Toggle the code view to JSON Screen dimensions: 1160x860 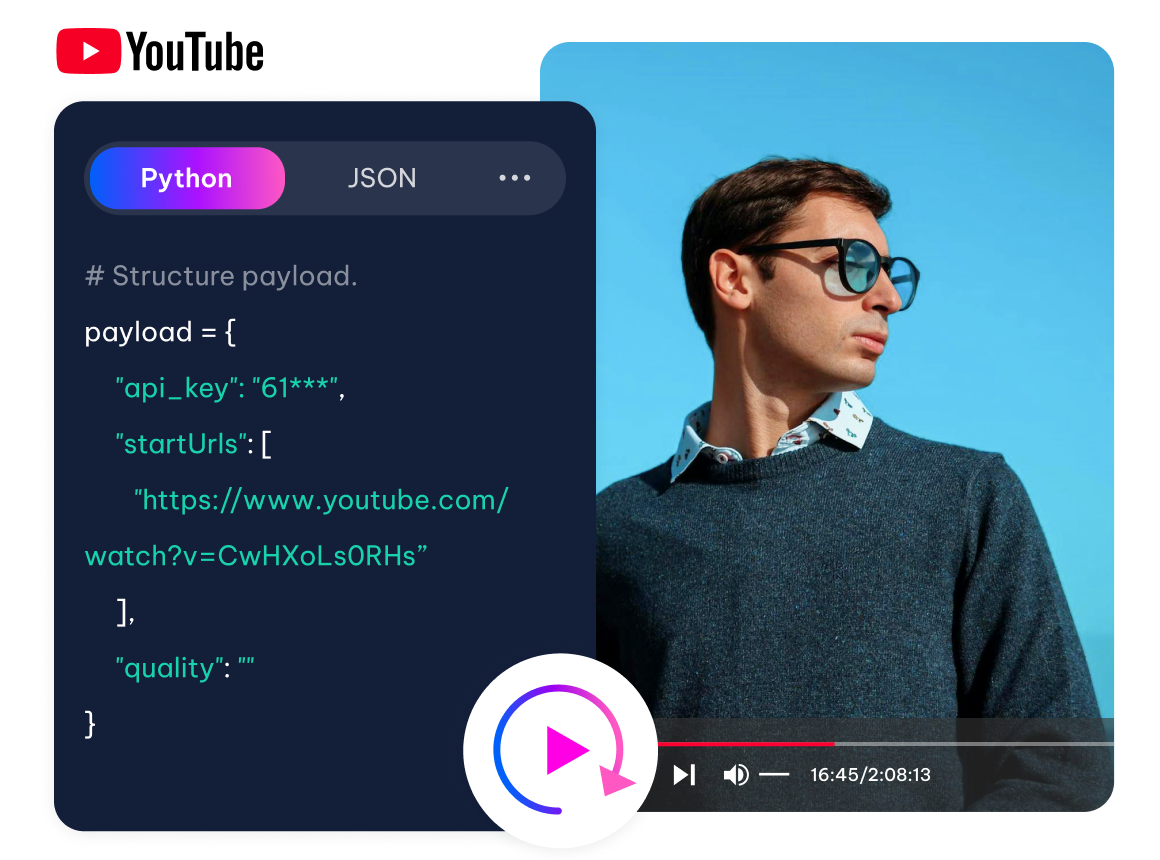[x=383, y=178]
